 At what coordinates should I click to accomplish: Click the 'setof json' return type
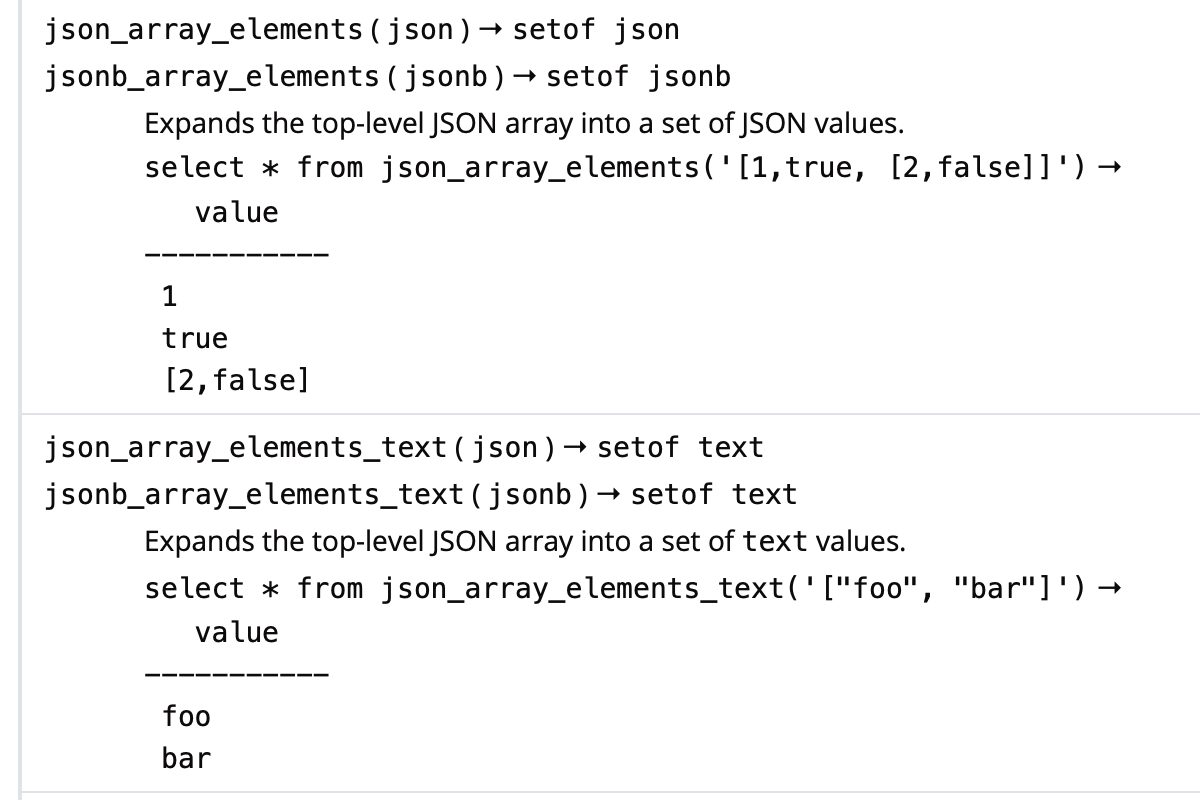click(x=596, y=30)
